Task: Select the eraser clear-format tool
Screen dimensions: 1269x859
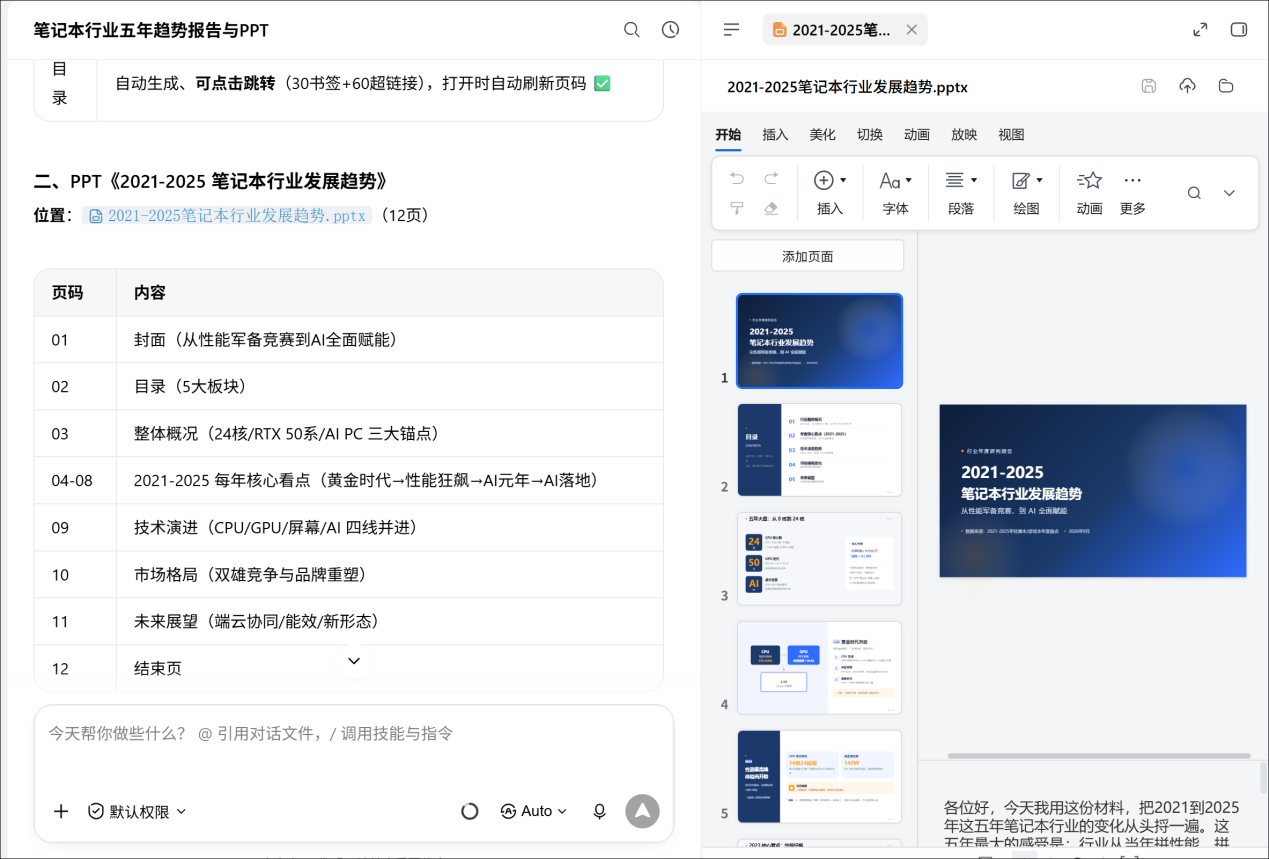Action: (771, 208)
